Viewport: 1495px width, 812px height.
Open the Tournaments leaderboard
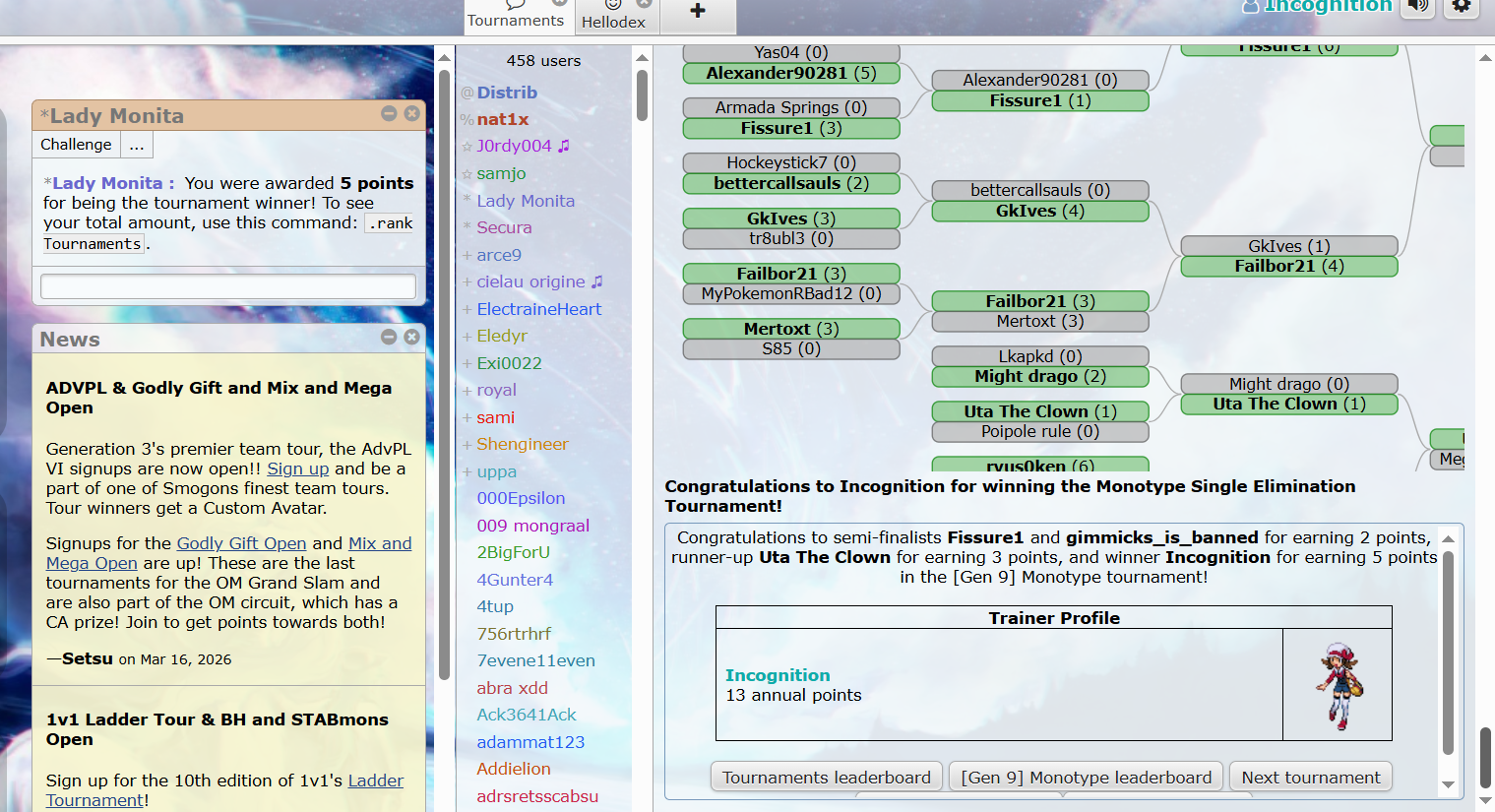click(826, 778)
